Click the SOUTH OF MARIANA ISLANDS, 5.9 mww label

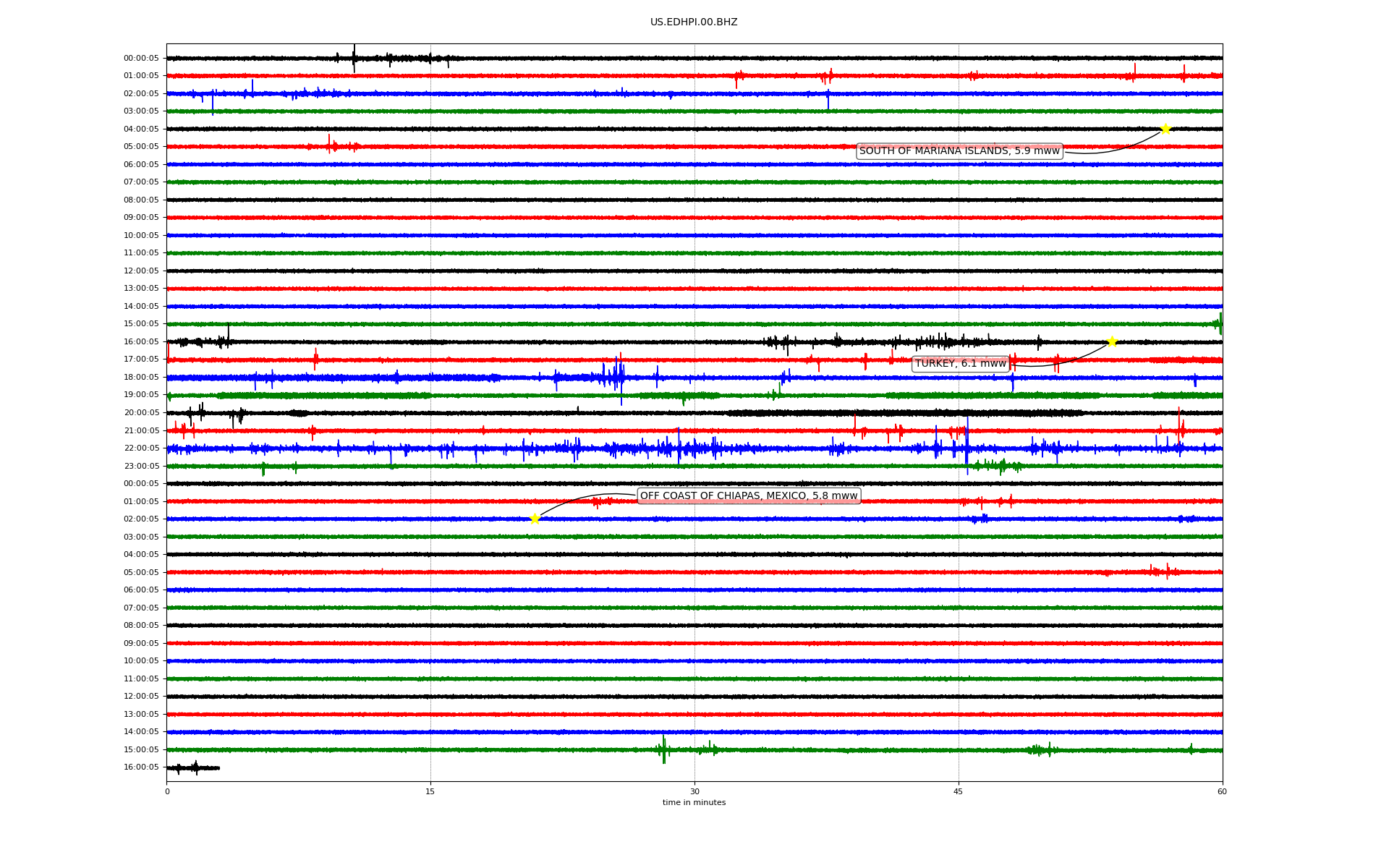pyautogui.click(x=959, y=151)
